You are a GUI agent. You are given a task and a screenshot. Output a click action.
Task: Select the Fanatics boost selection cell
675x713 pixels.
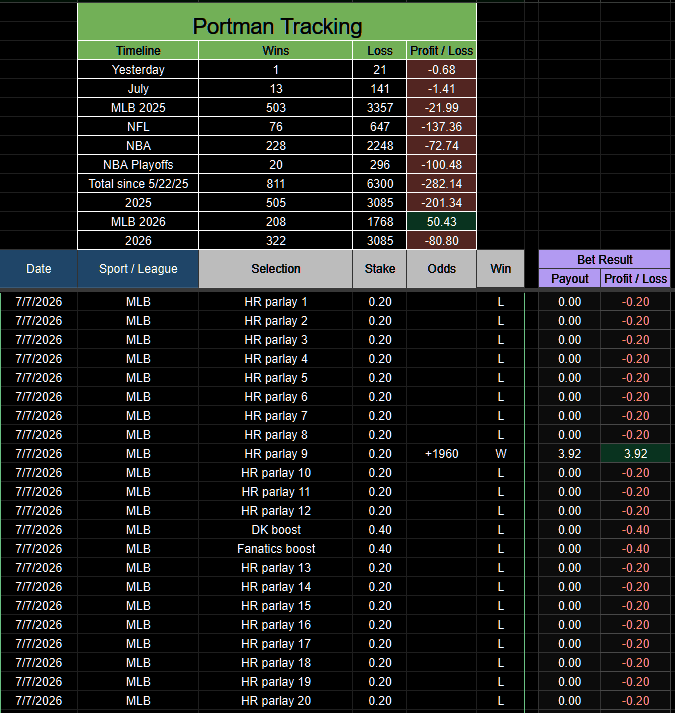(276, 549)
